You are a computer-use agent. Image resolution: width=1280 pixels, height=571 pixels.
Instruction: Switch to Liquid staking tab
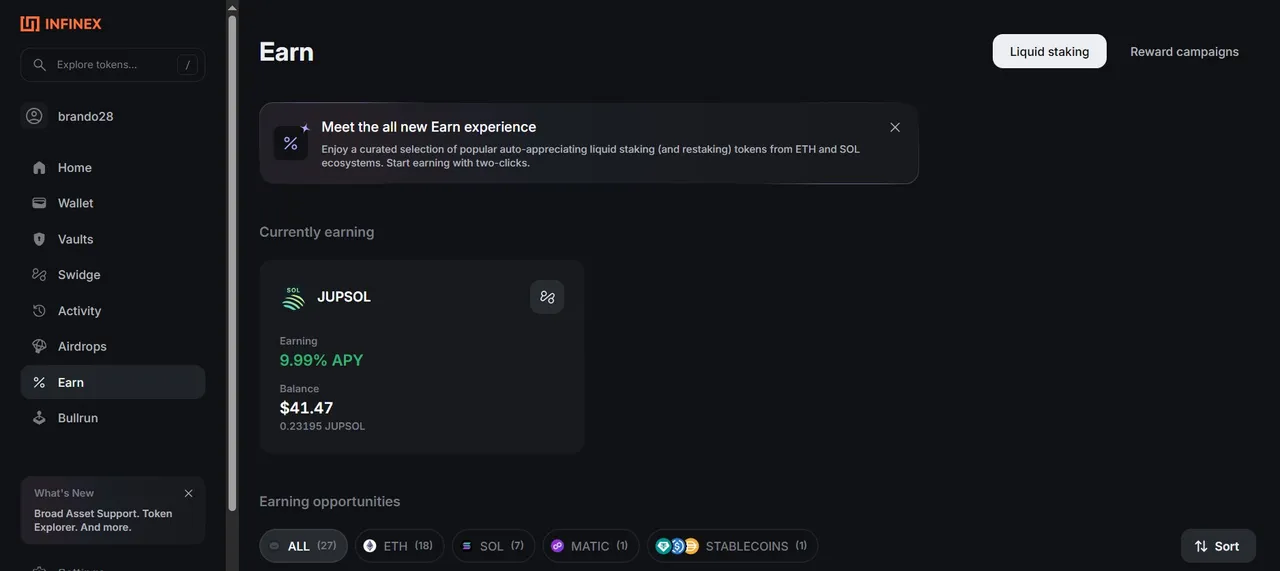click(x=1049, y=51)
